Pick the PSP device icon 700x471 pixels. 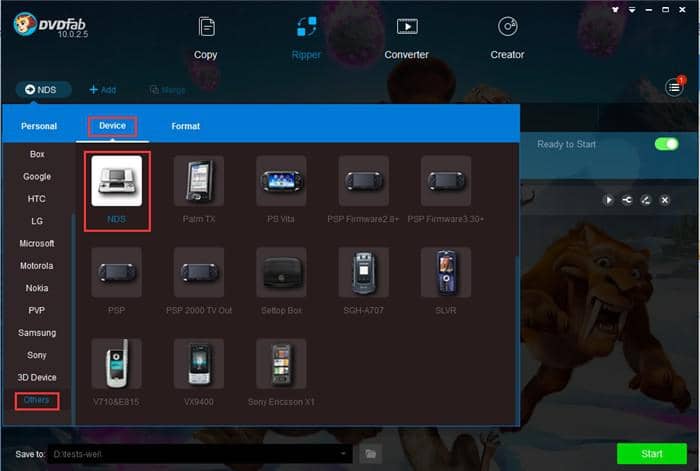[x=117, y=272]
